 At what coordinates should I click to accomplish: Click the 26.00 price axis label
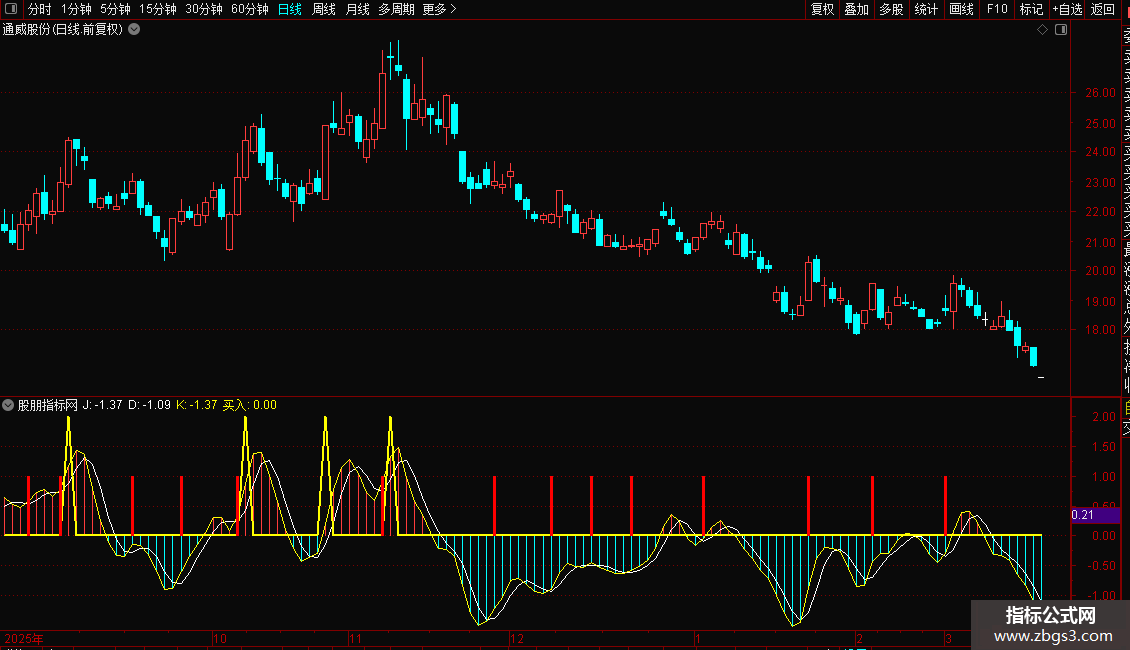tap(1100, 93)
